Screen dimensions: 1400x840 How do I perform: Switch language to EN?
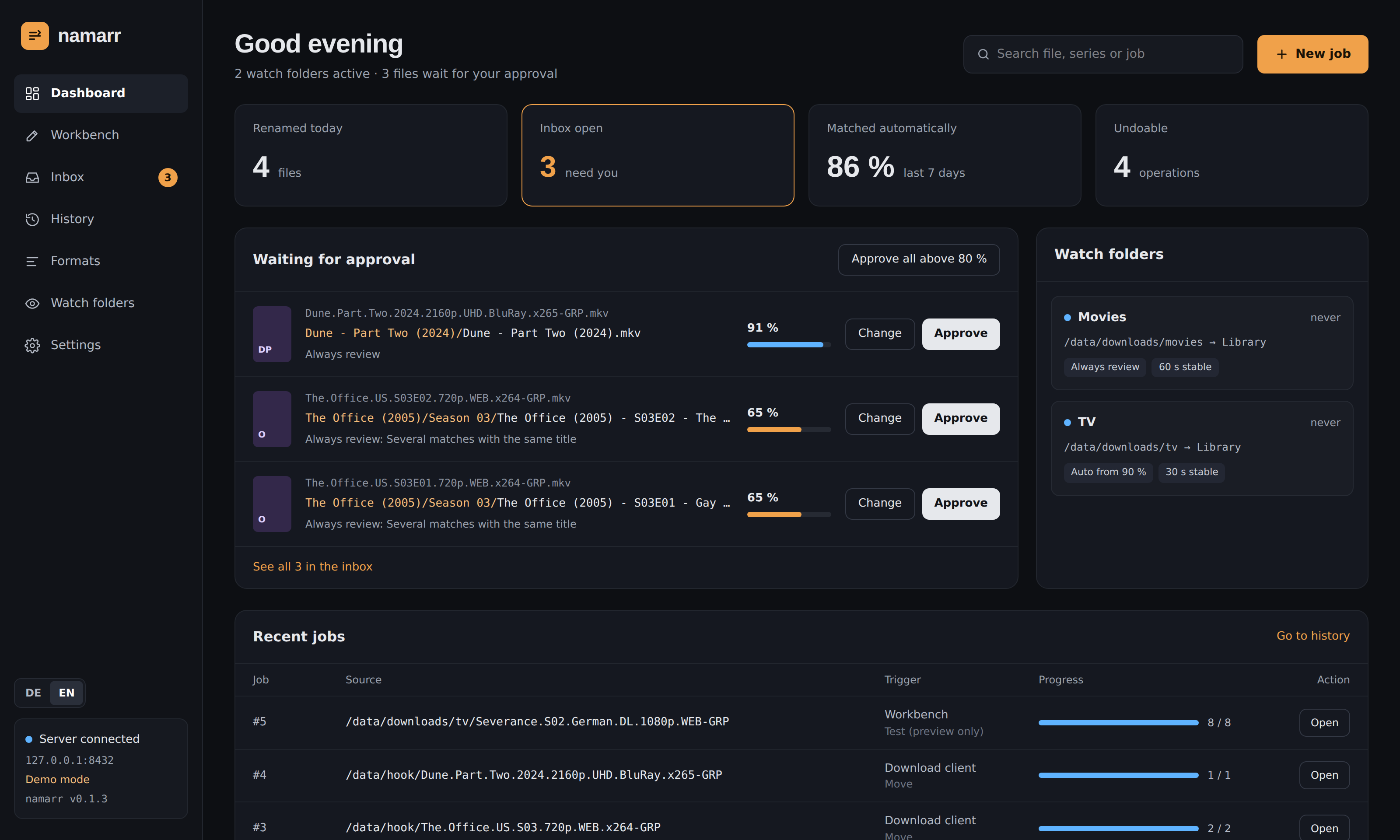(x=67, y=693)
